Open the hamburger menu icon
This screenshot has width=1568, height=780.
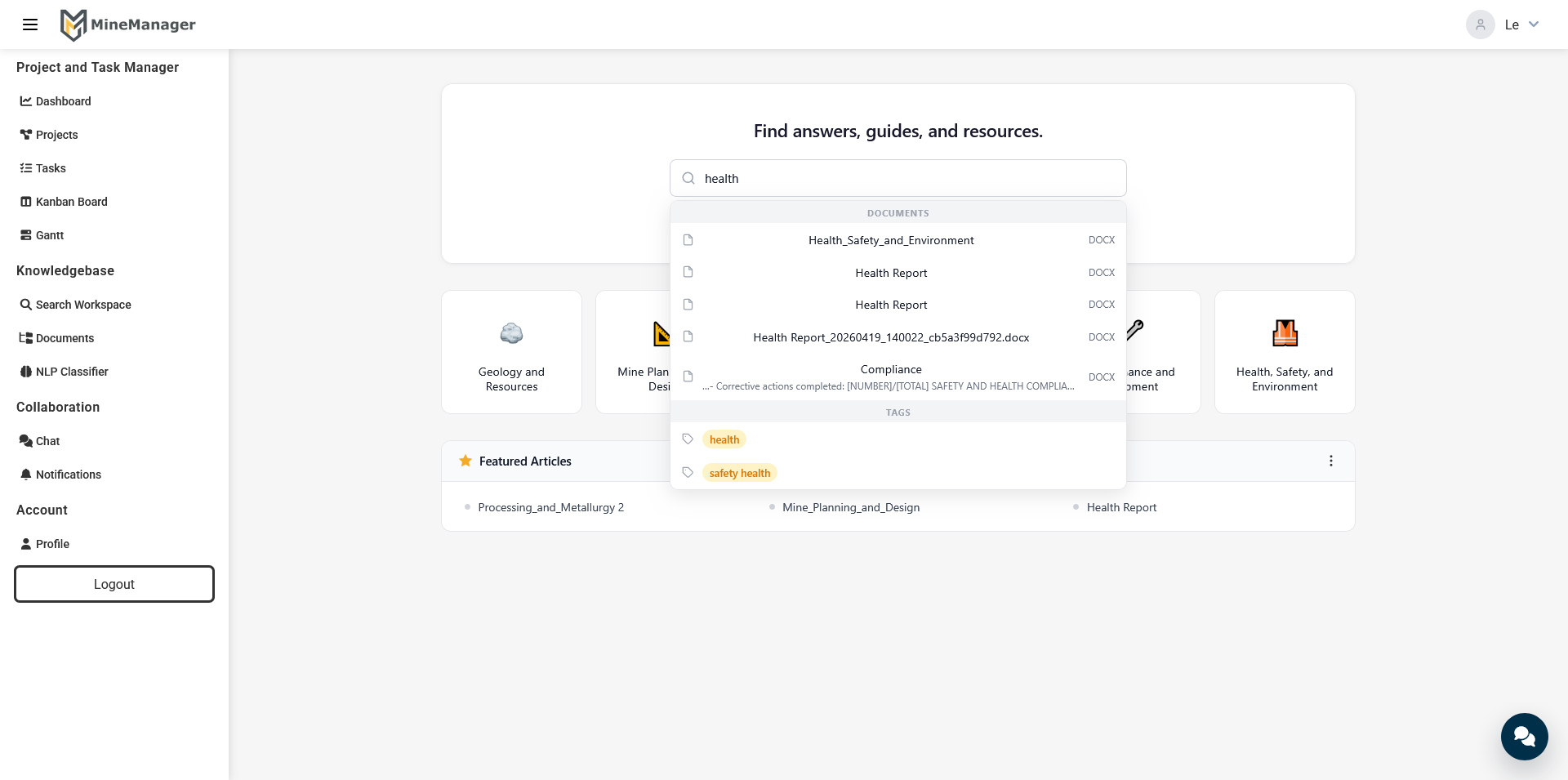[30, 25]
